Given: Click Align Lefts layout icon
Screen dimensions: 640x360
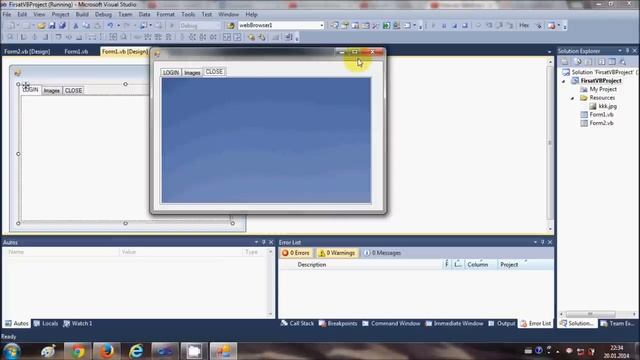Looking at the screenshot, I should [24, 38].
